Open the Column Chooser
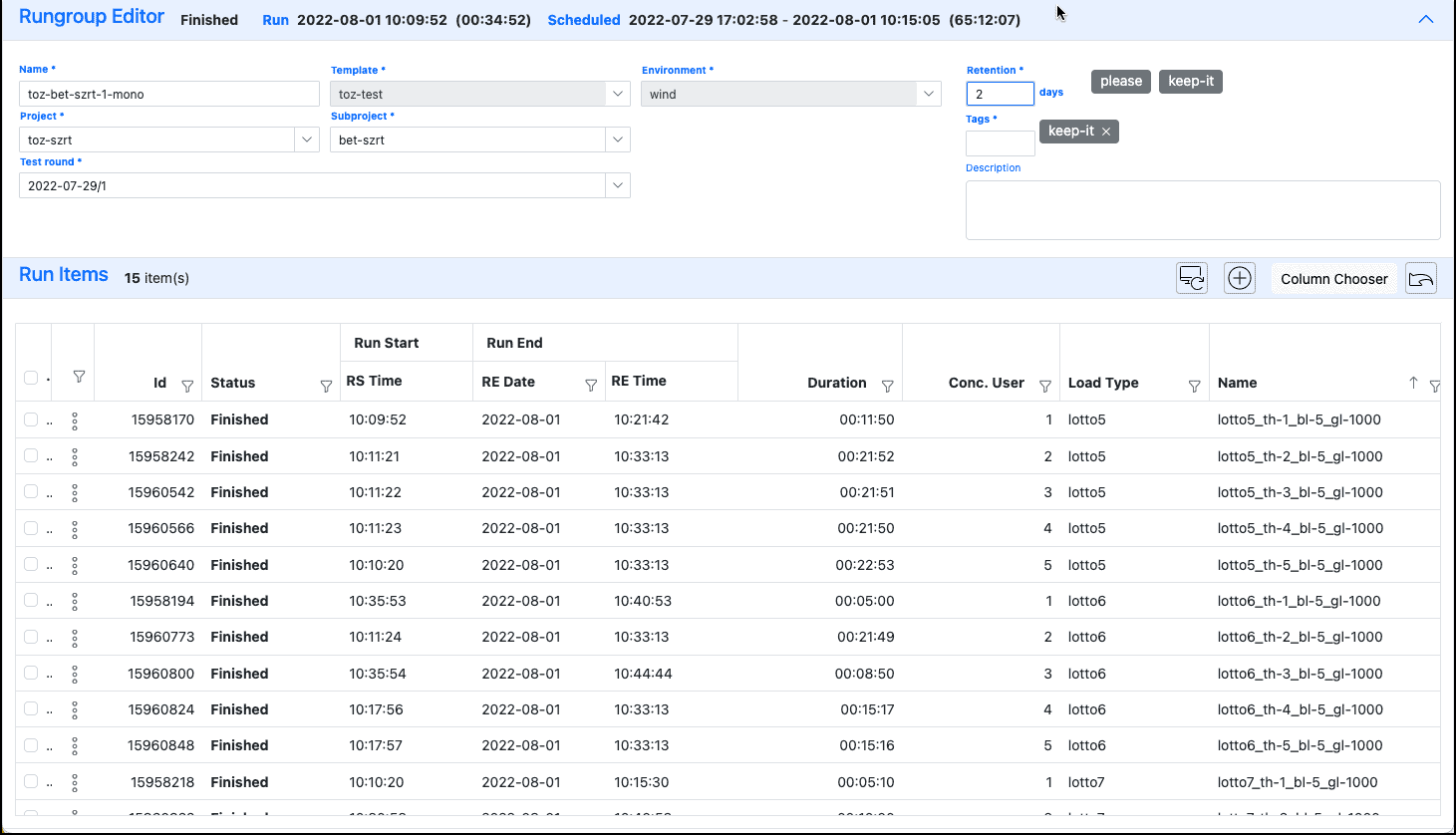Image resolution: width=1456 pixels, height=835 pixels. coord(1333,279)
